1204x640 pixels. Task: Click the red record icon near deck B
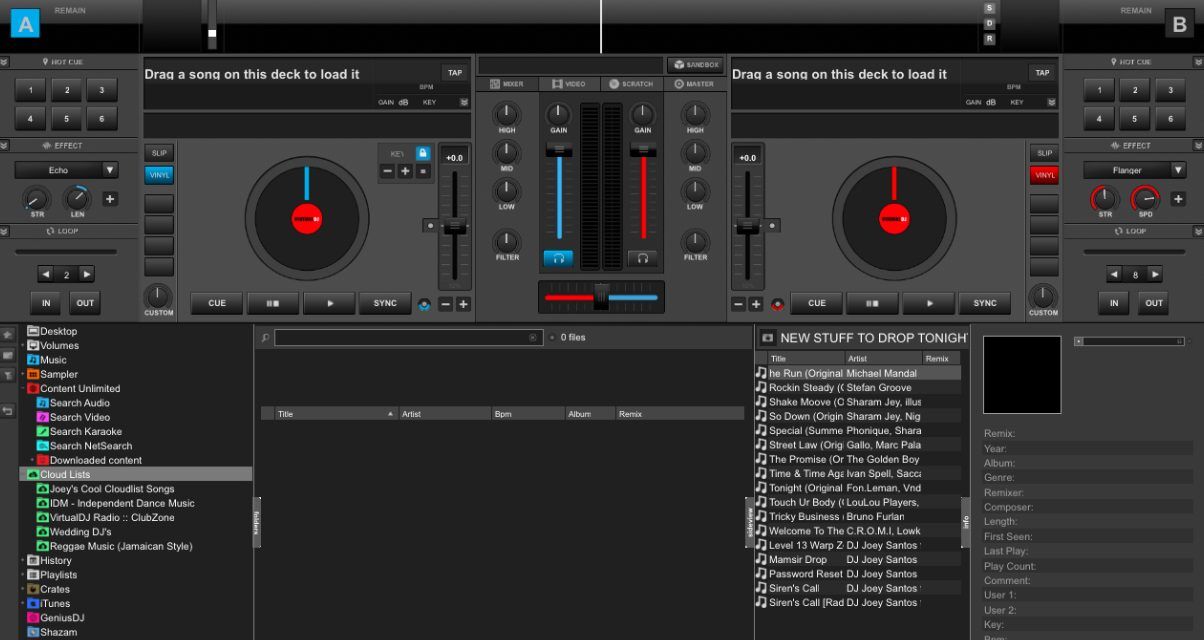tap(777, 304)
